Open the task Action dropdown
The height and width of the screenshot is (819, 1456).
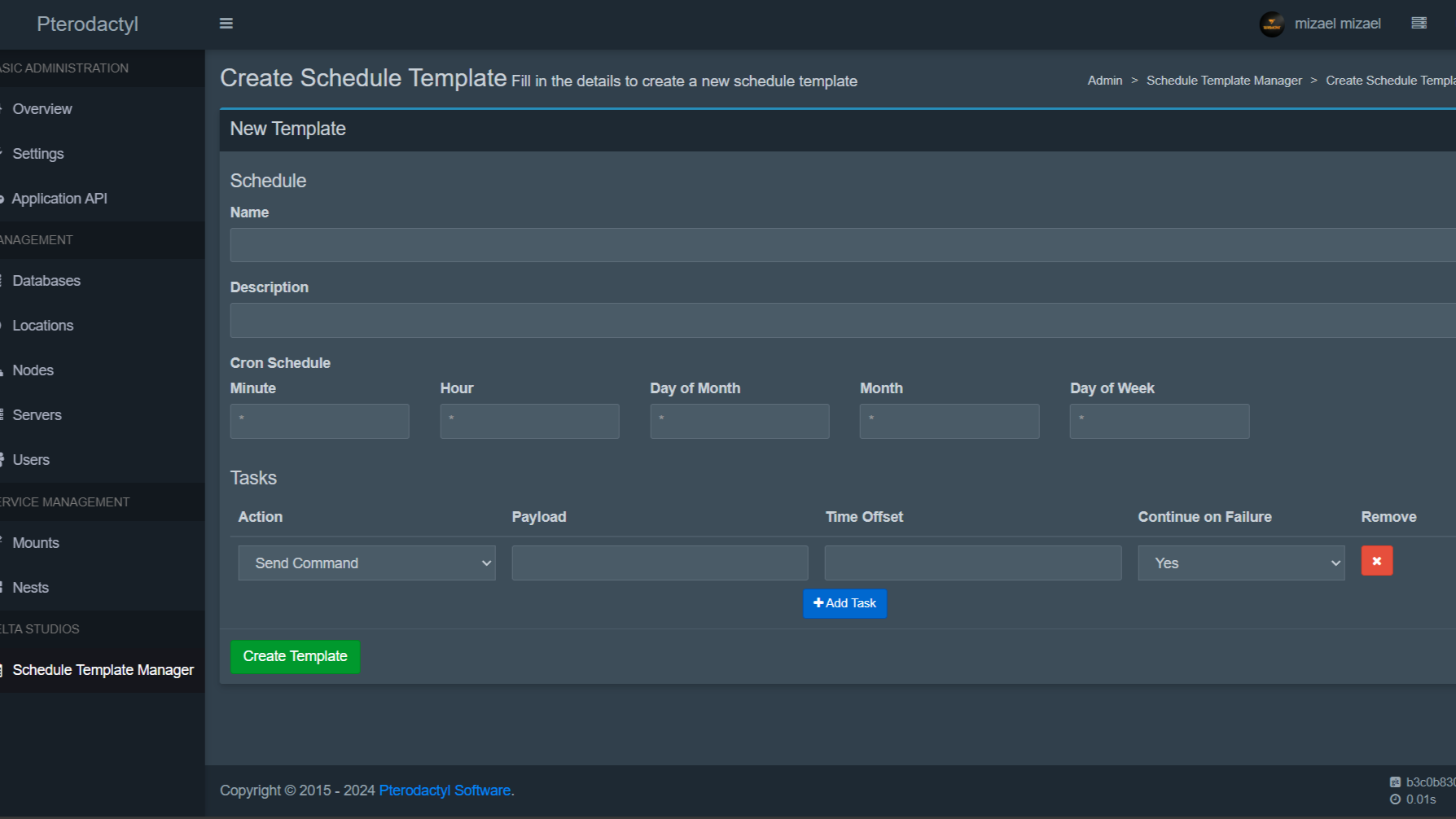[x=366, y=563]
